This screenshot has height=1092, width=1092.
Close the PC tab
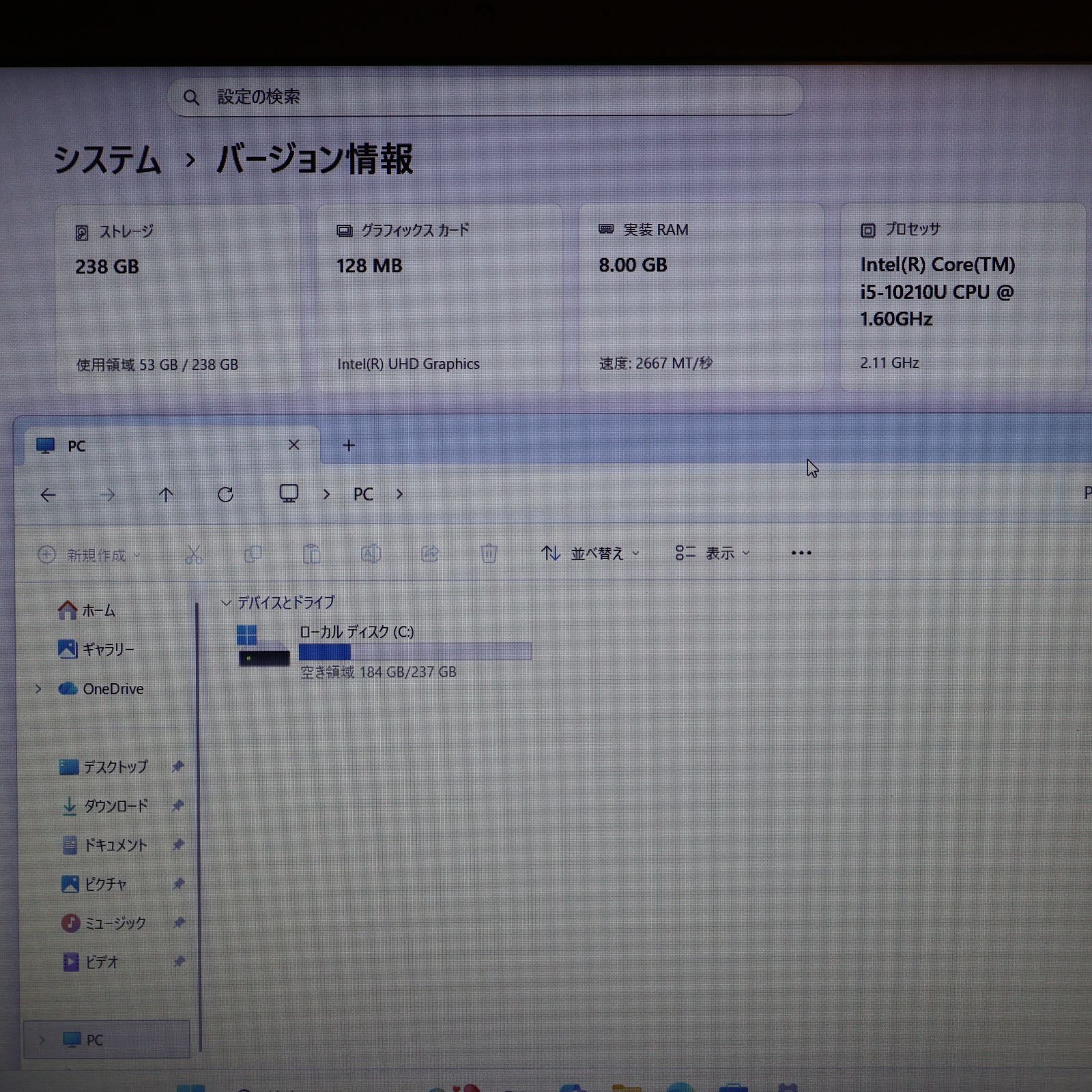click(294, 445)
